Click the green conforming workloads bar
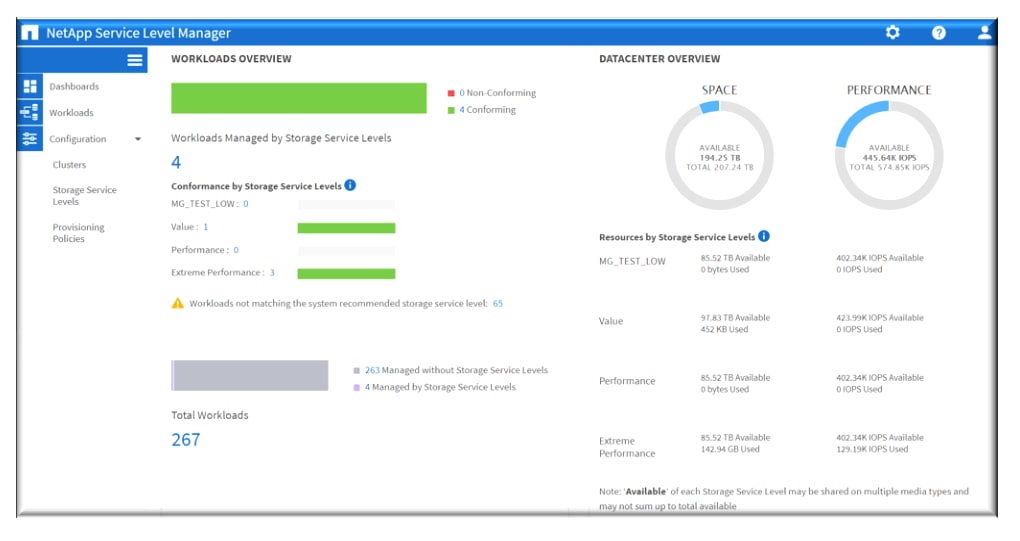The image size is (1020, 541). point(299,98)
